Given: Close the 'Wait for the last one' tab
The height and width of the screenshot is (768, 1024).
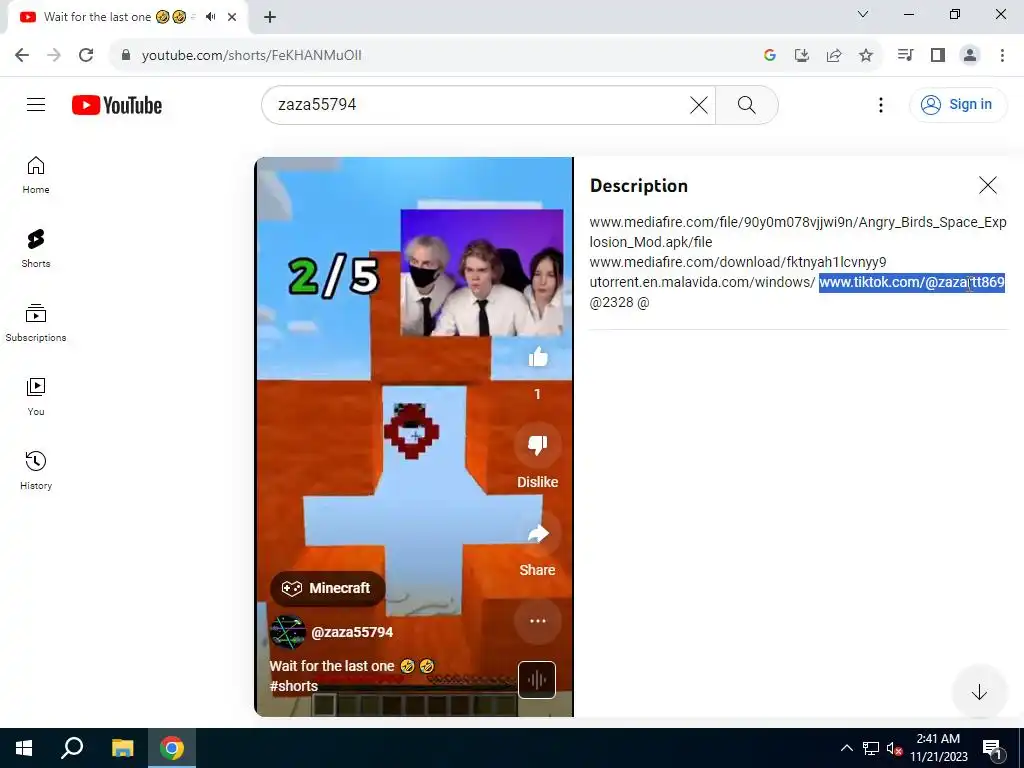Looking at the screenshot, I should coord(232,17).
